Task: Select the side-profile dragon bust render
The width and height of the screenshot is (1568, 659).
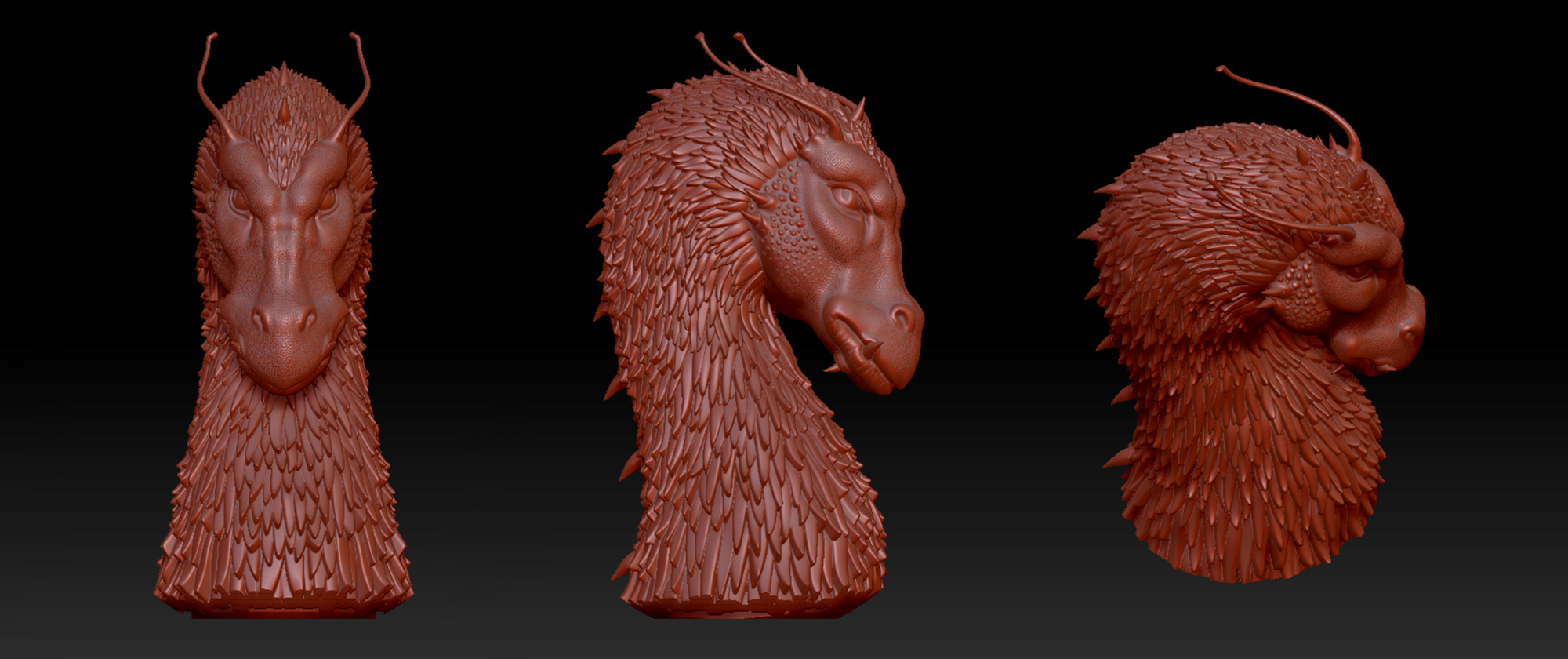Action: 755,326
